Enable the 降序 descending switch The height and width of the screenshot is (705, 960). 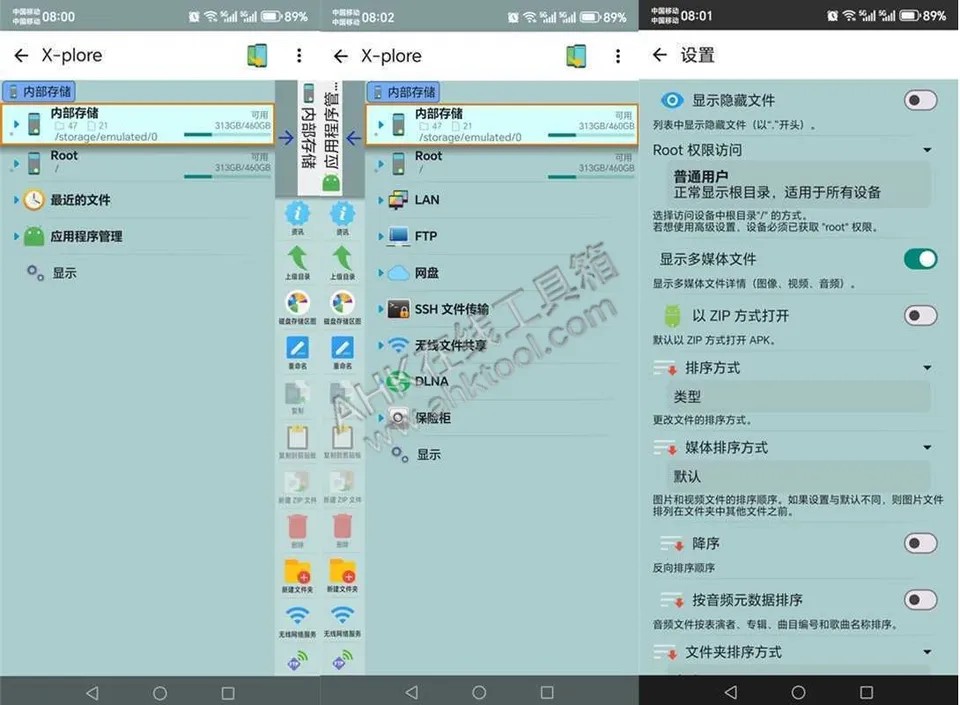[920, 543]
